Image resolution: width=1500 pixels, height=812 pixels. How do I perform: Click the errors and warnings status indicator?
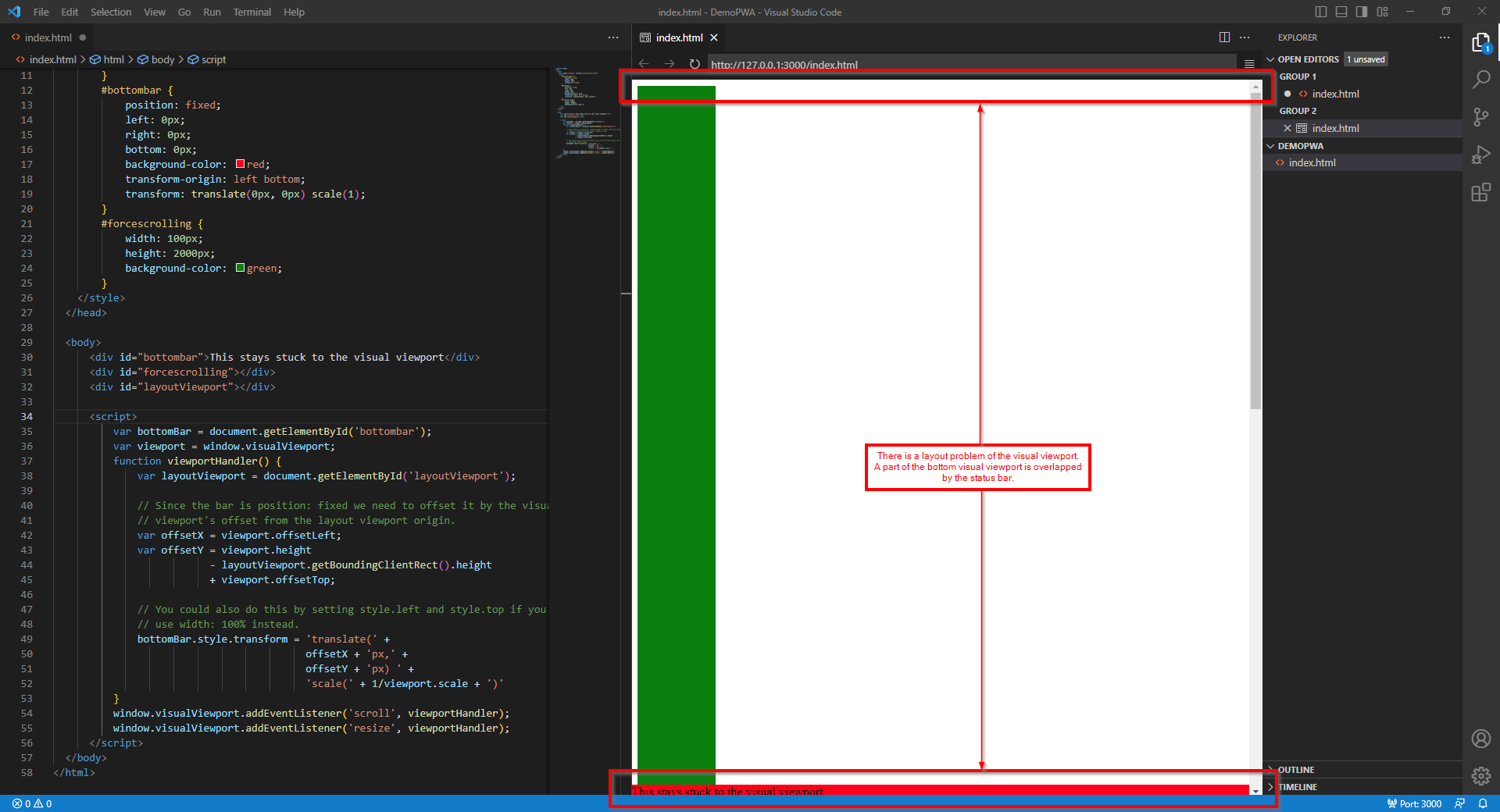pos(31,803)
